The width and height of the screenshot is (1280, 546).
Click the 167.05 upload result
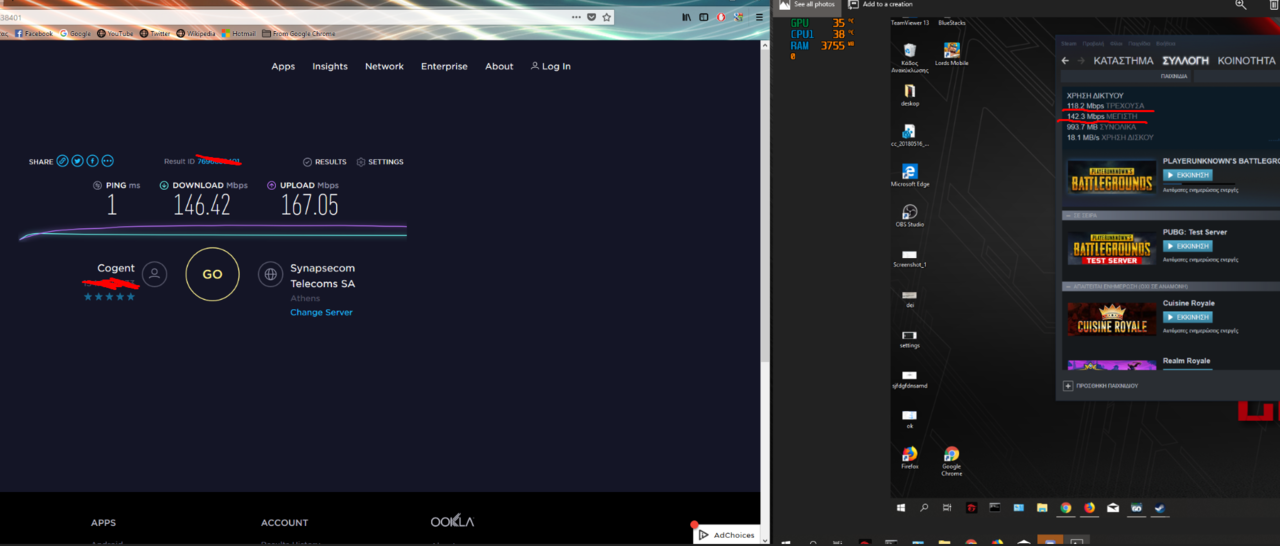click(x=309, y=205)
